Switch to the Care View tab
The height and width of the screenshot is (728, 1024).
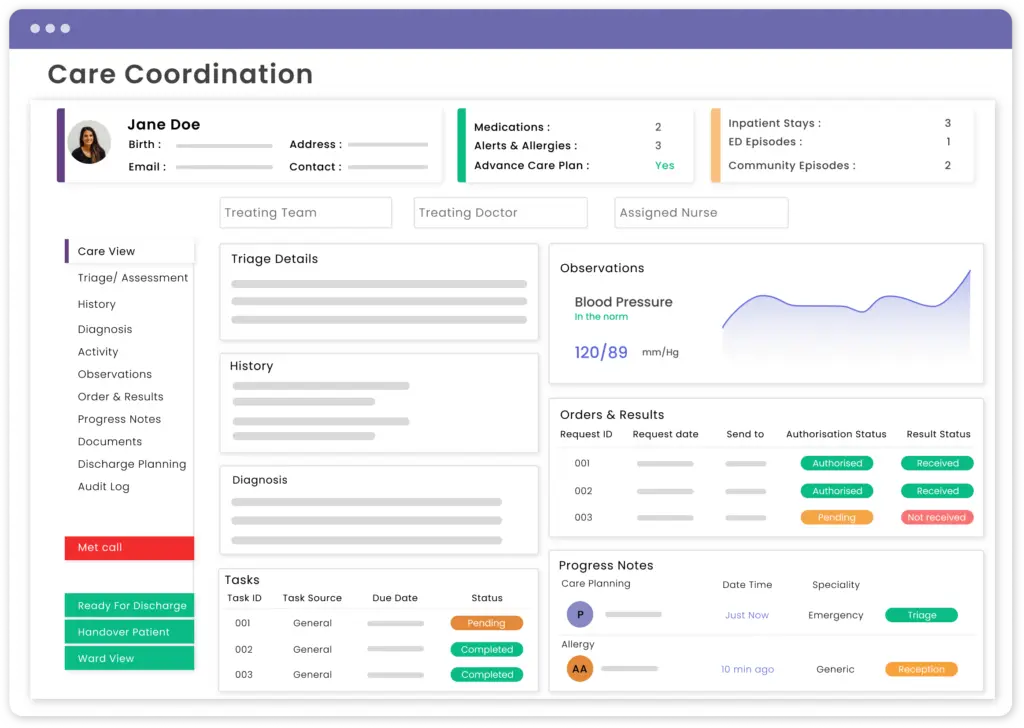click(x=105, y=250)
